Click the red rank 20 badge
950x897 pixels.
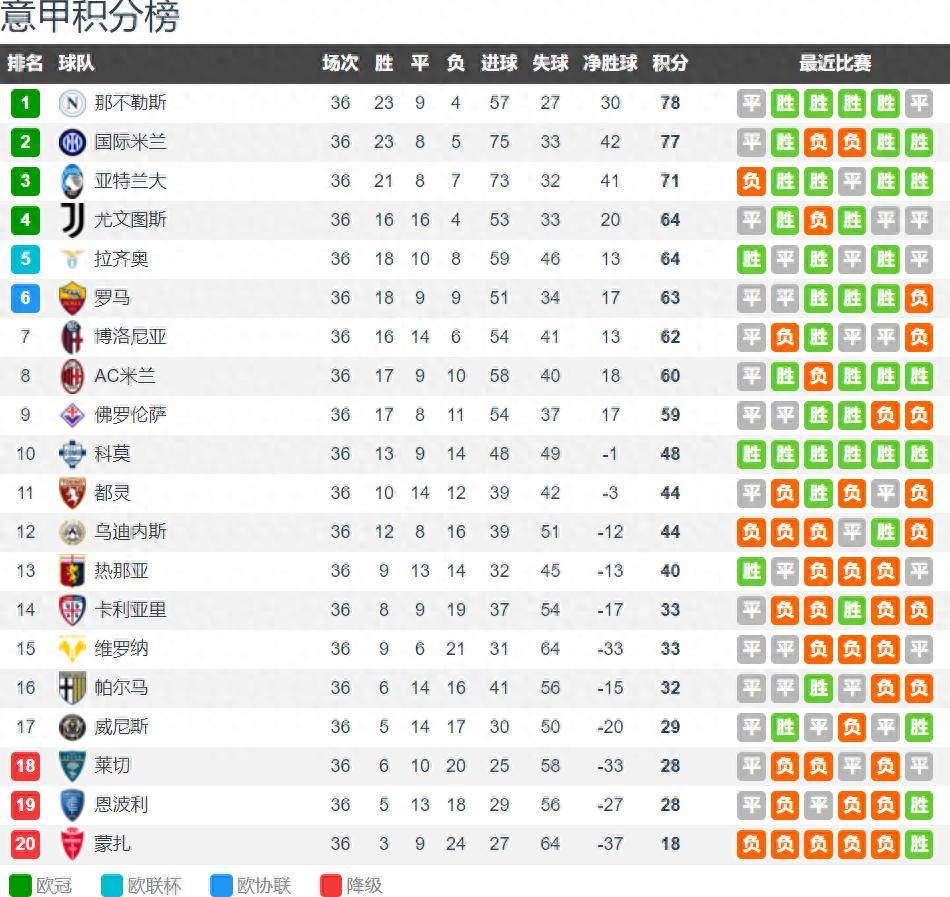click(25, 844)
